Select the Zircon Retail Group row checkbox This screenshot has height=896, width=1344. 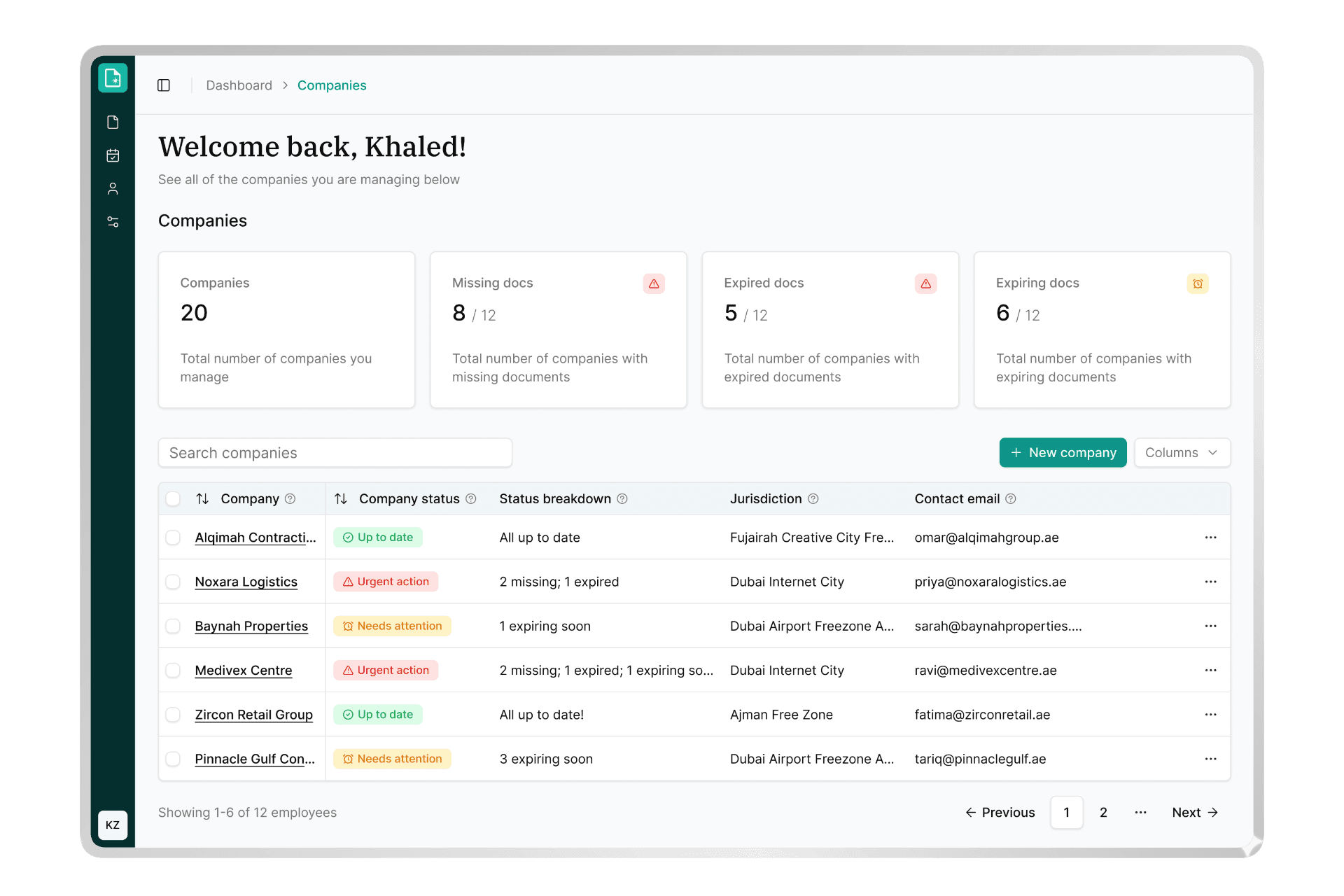pyautogui.click(x=173, y=714)
